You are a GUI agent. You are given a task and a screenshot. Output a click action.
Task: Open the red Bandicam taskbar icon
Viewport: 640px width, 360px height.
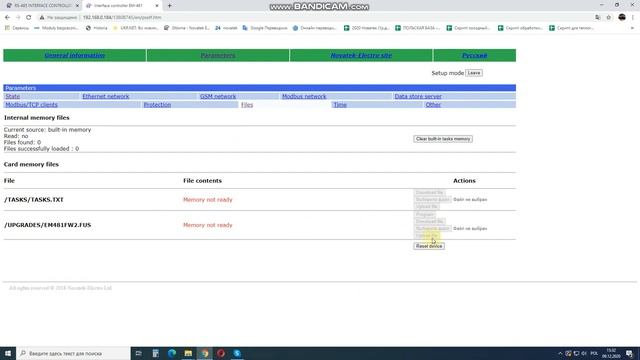(x=221, y=353)
